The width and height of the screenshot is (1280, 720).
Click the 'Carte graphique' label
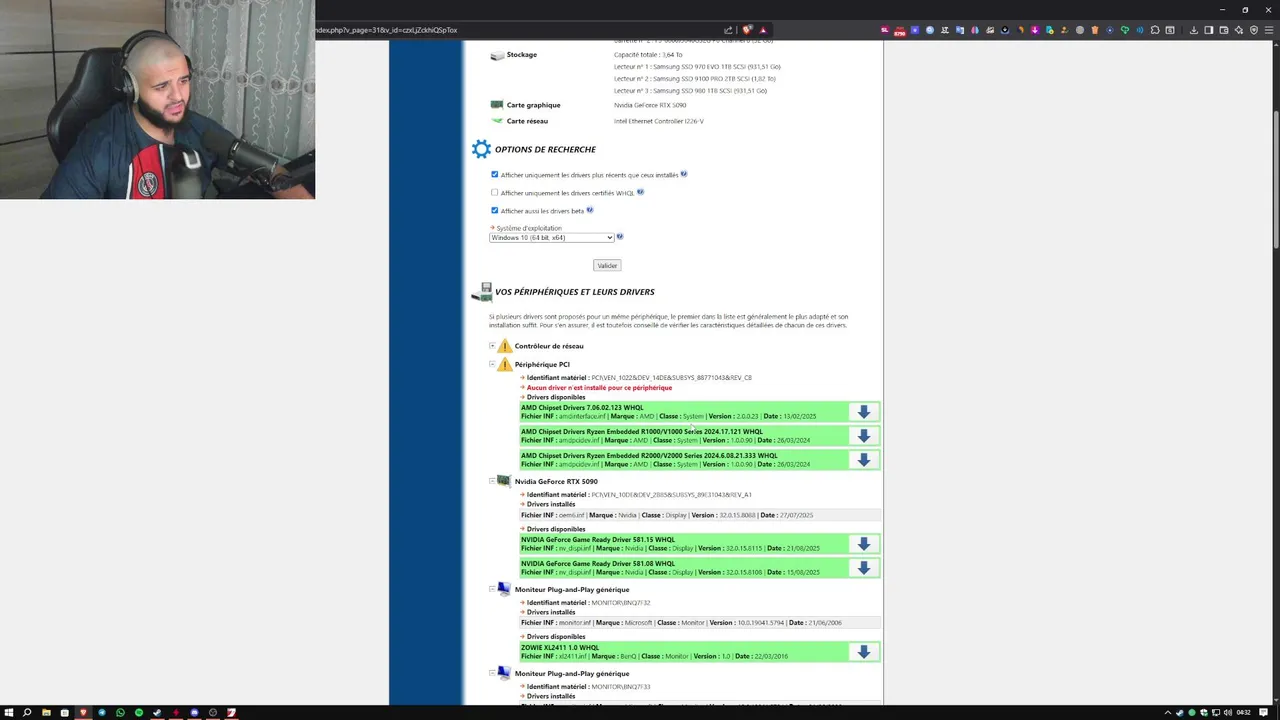[533, 105]
